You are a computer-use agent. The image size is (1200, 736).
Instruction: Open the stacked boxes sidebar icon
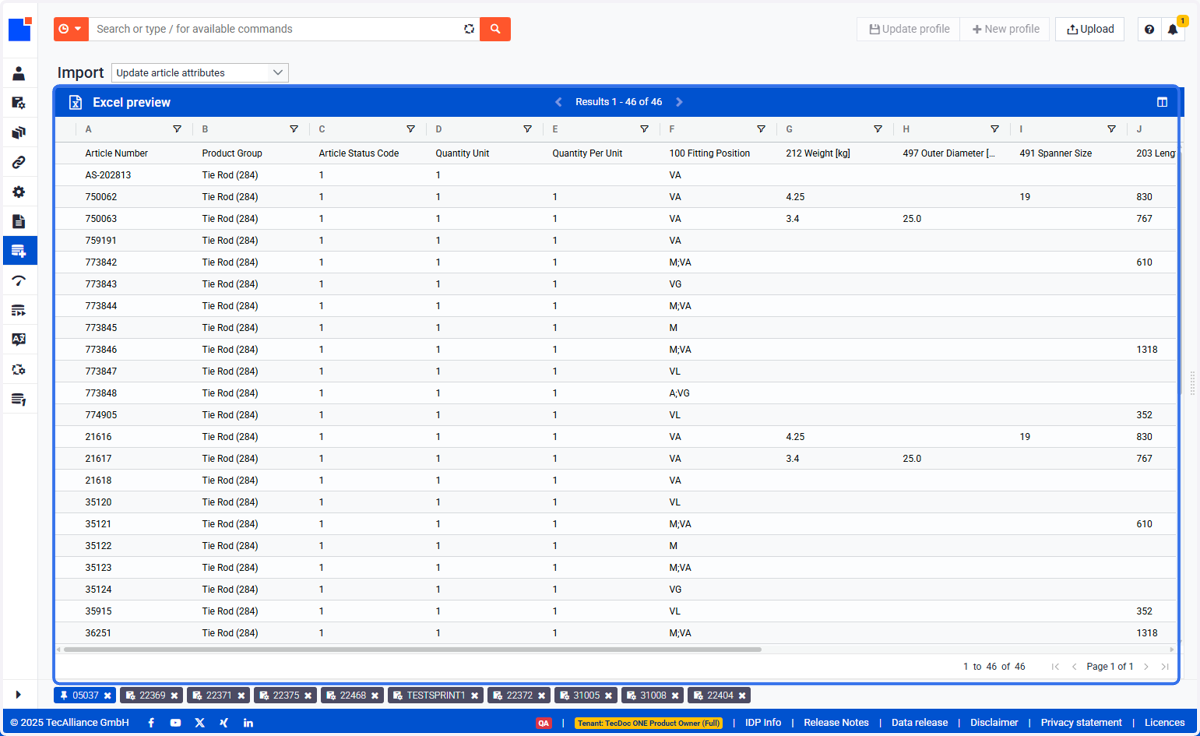[18, 133]
